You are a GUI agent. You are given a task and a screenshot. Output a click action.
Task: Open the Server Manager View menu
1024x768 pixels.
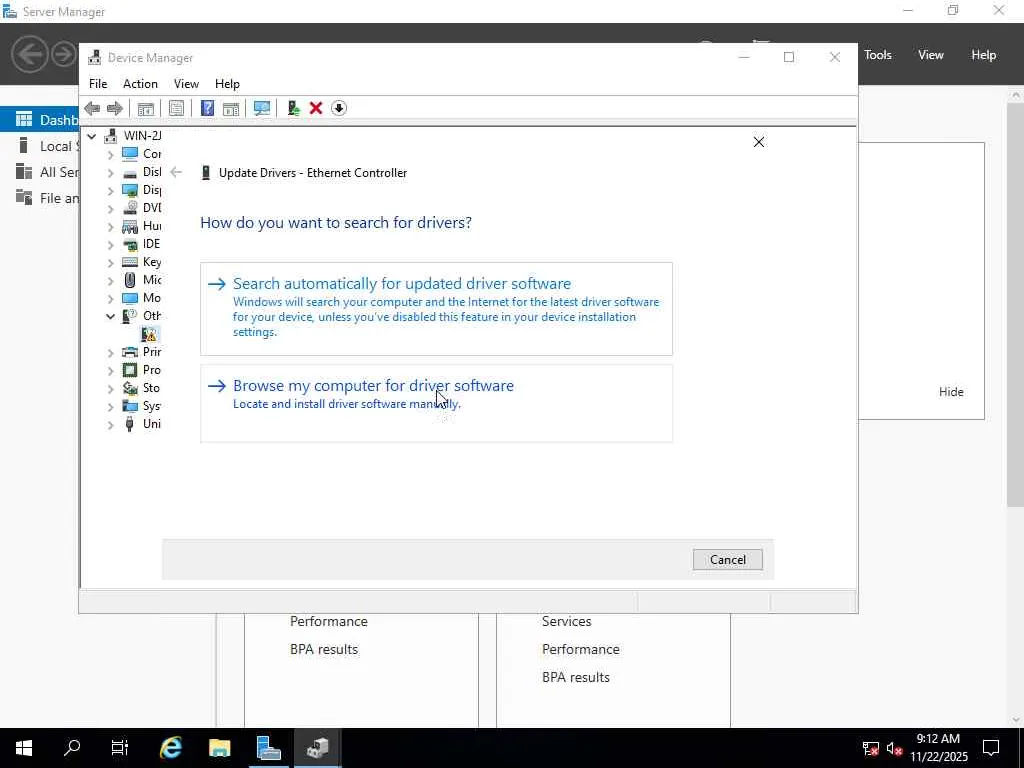click(931, 55)
